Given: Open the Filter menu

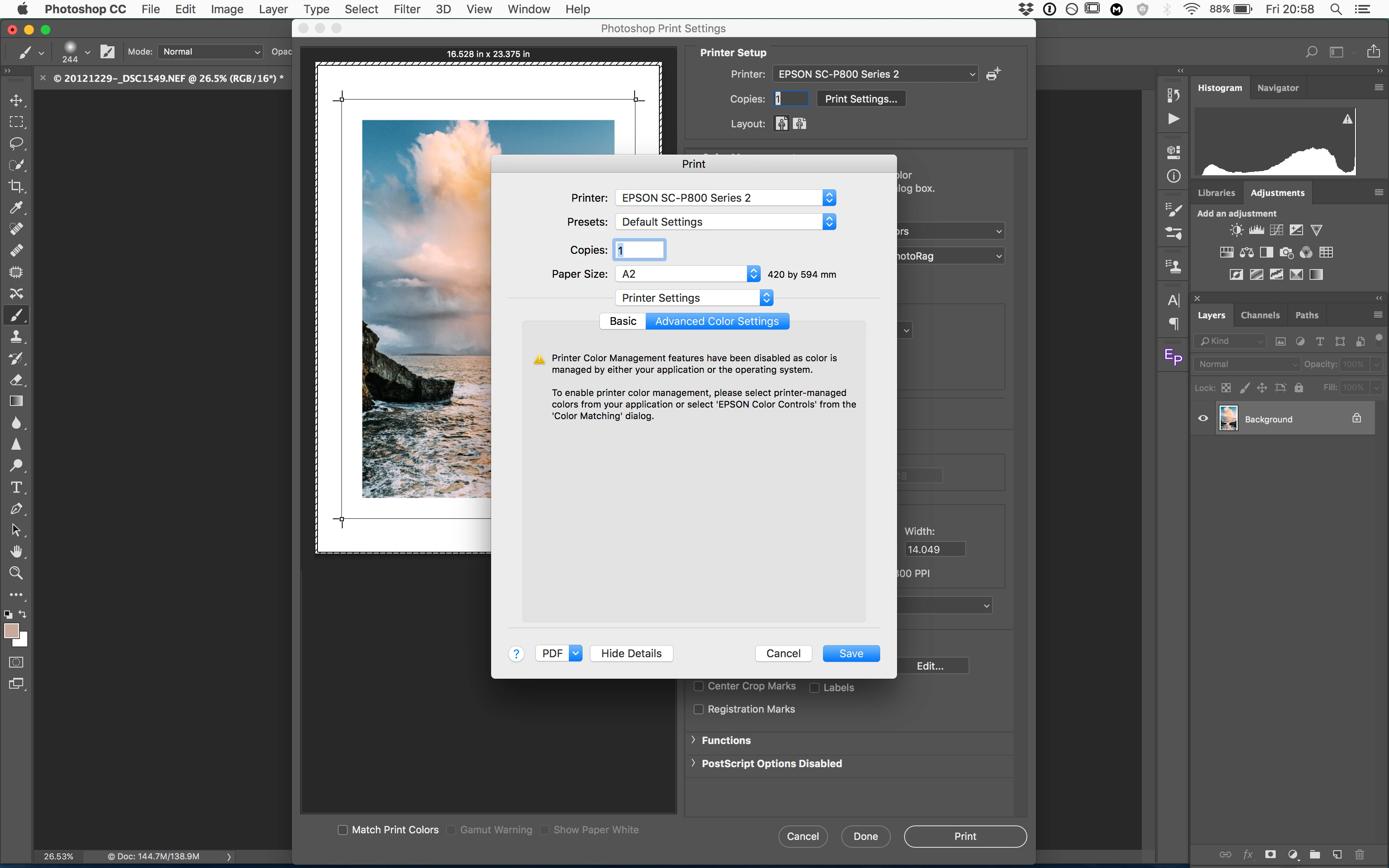Looking at the screenshot, I should coord(406,9).
